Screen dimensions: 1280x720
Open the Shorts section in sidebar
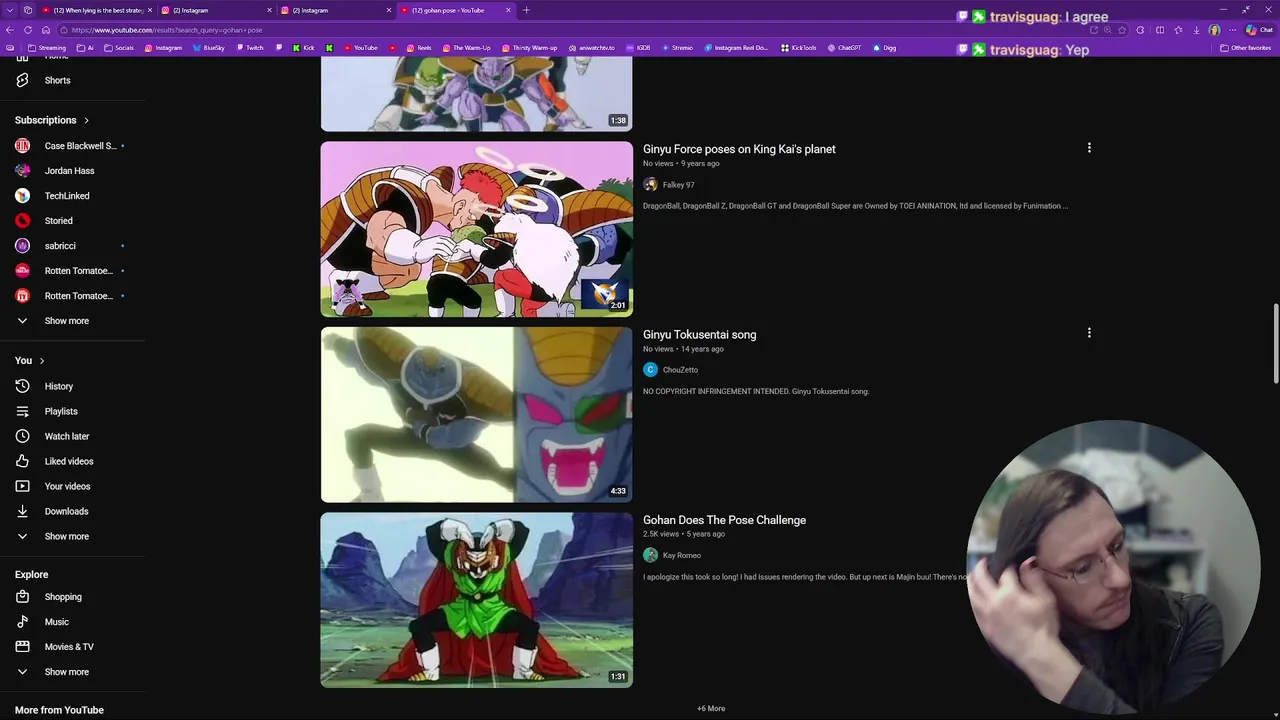click(57, 80)
